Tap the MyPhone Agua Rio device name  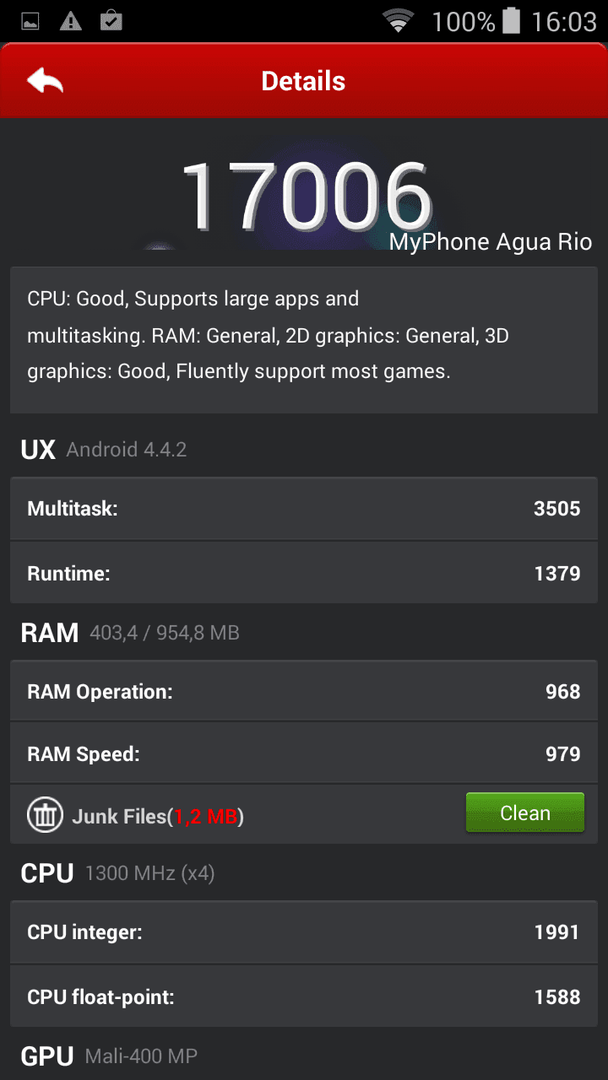[490, 242]
